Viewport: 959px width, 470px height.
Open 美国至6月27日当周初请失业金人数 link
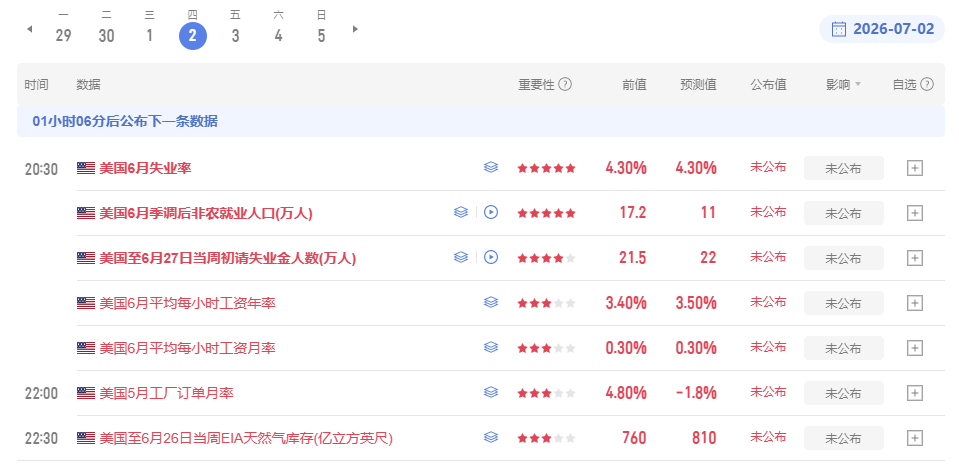coord(228,258)
